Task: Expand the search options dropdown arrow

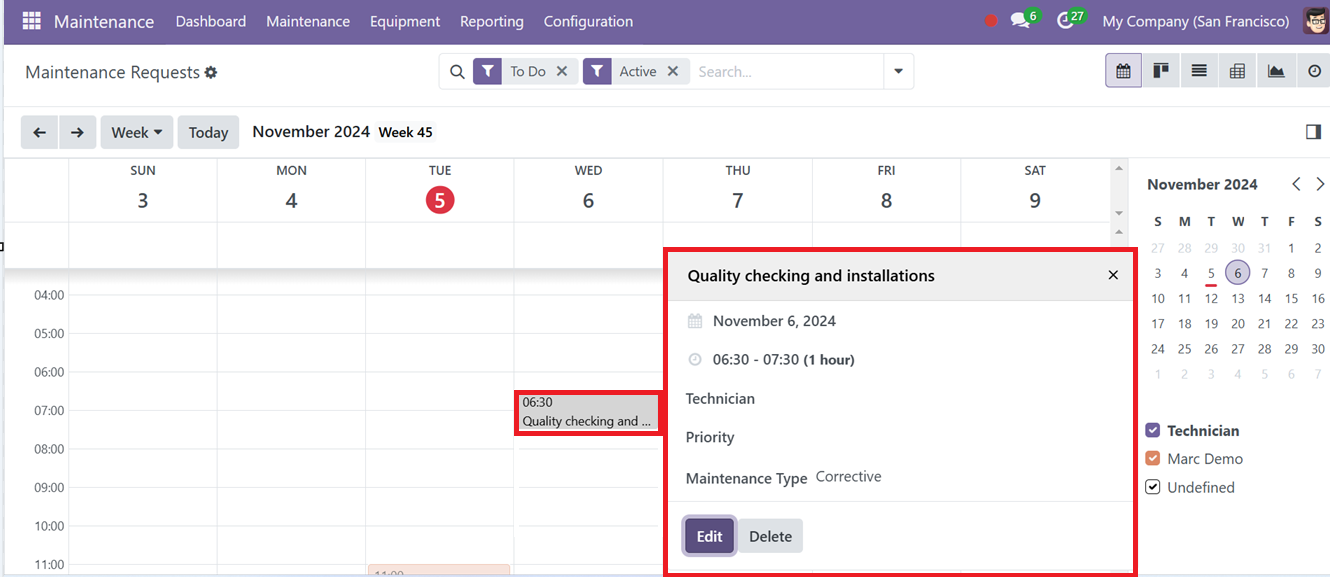Action: 898,71
